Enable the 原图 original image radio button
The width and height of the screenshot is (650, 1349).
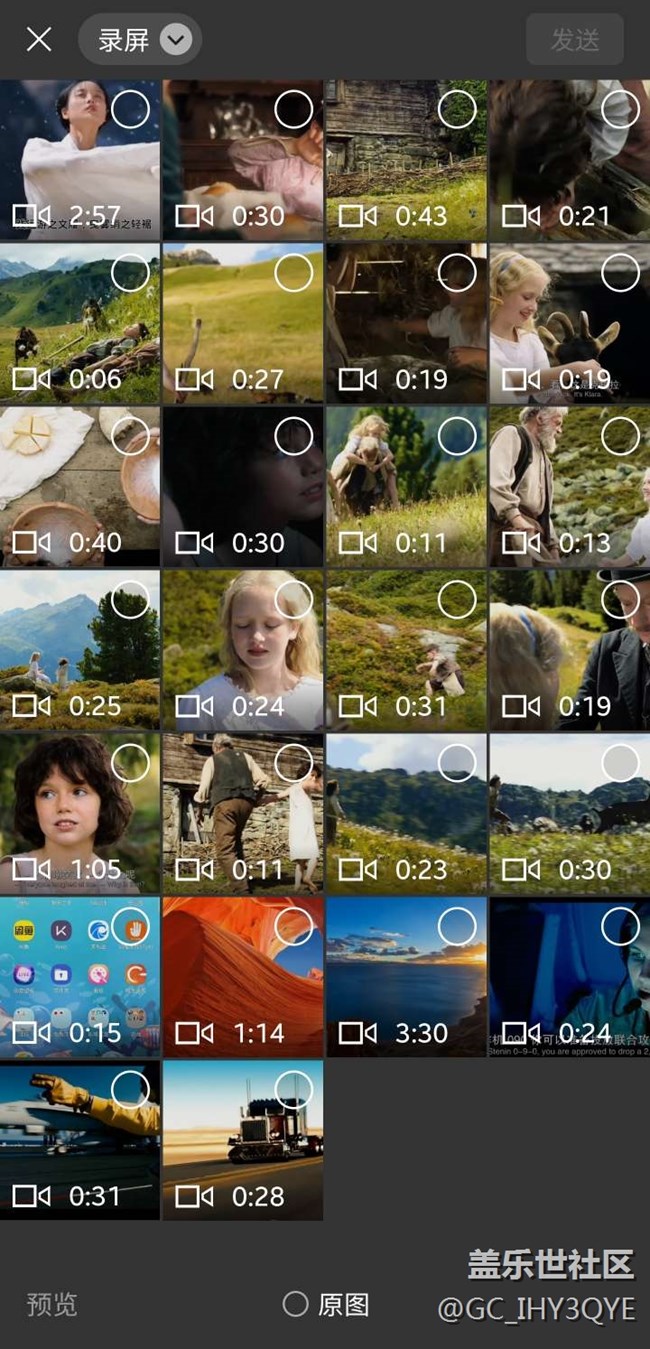[295, 1304]
